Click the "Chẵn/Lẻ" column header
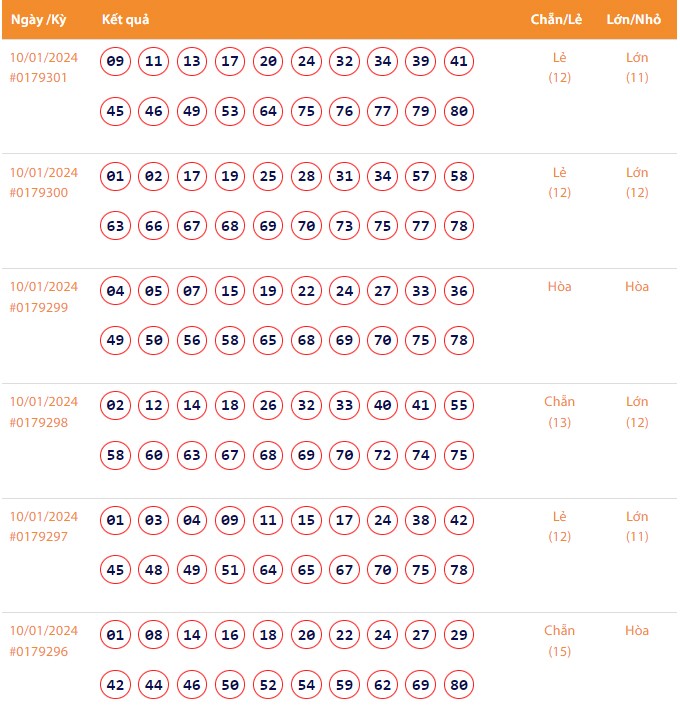This screenshot has width=680, height=715. click(x=558, y=20)
